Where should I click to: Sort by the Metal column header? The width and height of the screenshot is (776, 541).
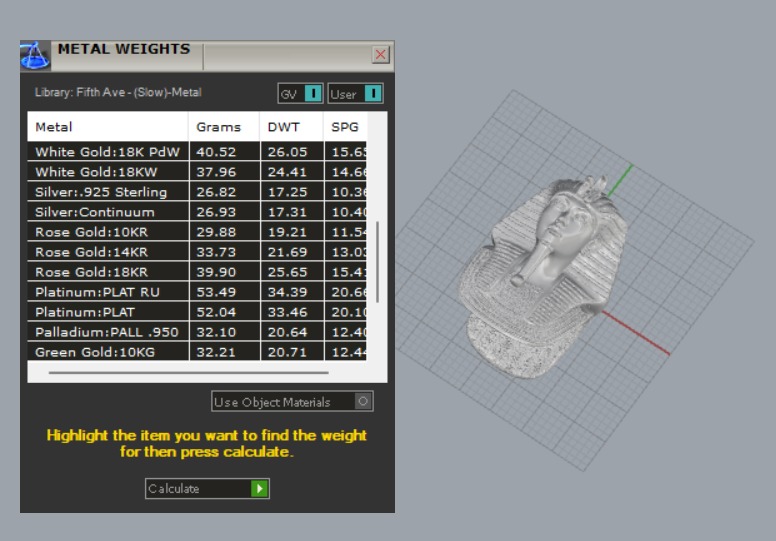(108, 127)
